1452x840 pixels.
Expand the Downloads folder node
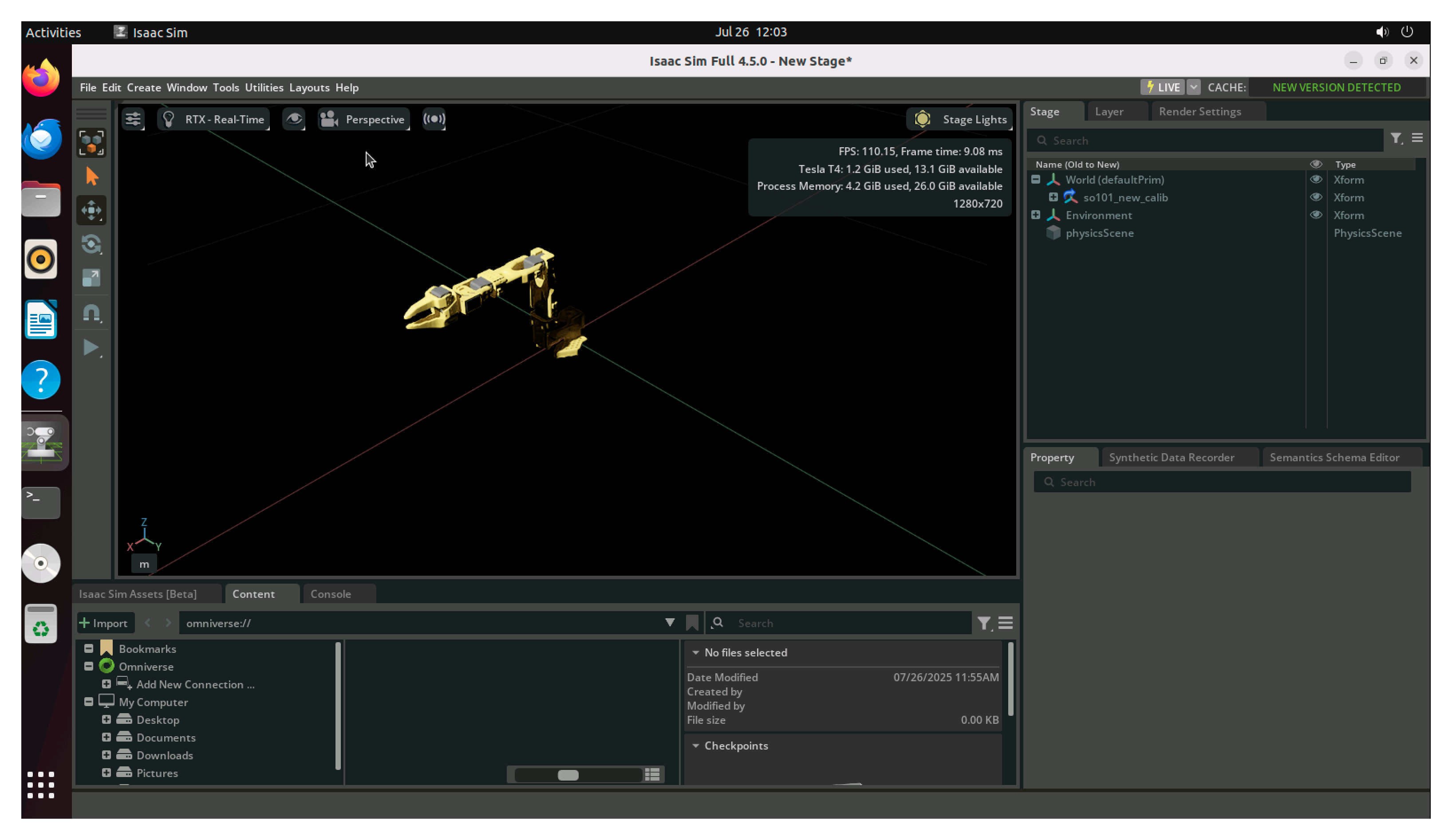point(107,755)
